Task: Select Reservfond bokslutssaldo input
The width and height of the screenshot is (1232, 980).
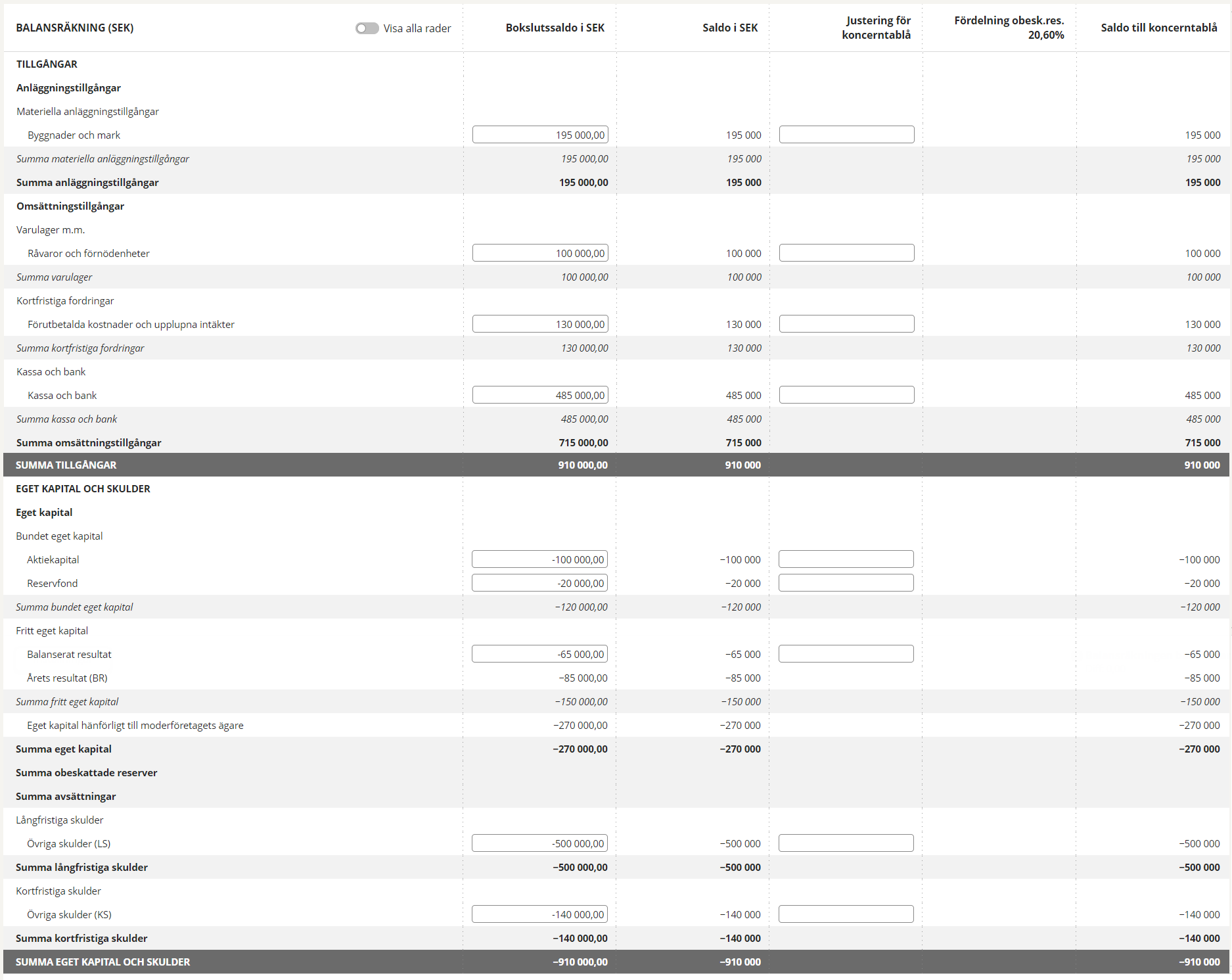Action: (x=539, y=583)
